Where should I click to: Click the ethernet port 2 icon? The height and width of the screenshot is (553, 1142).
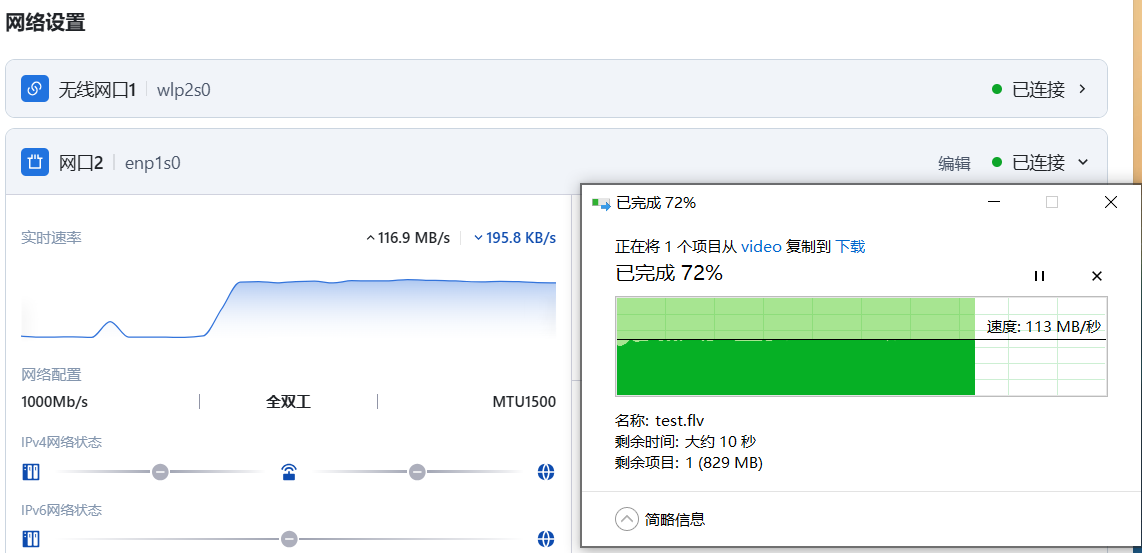(34, 162)
